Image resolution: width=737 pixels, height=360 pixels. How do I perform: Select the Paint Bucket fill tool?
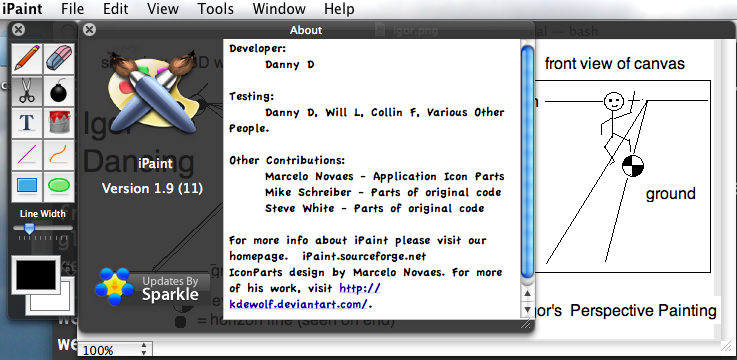tap(59, 123)
